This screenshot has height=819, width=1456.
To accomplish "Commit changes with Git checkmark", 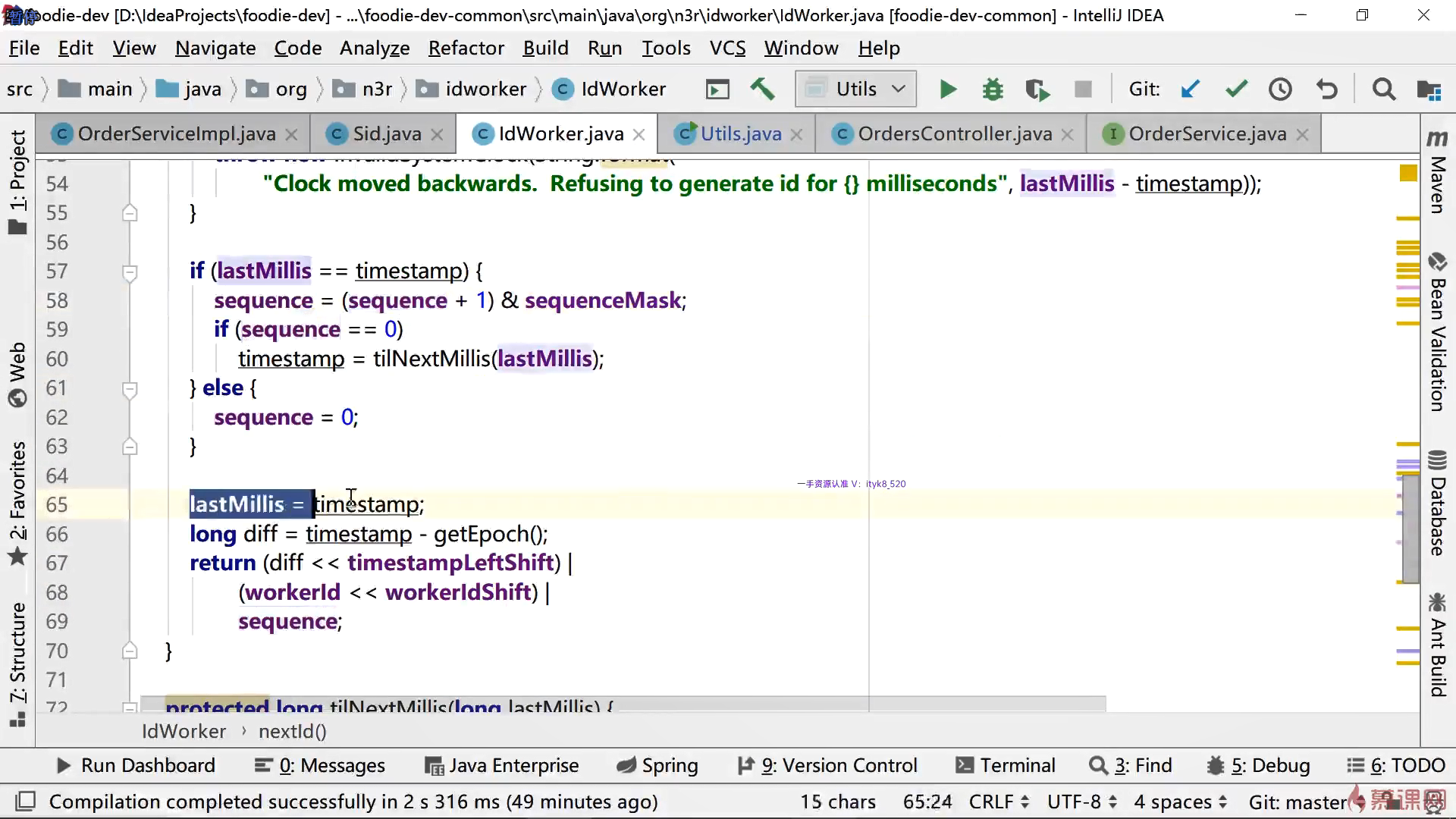I will (1236, 89).
